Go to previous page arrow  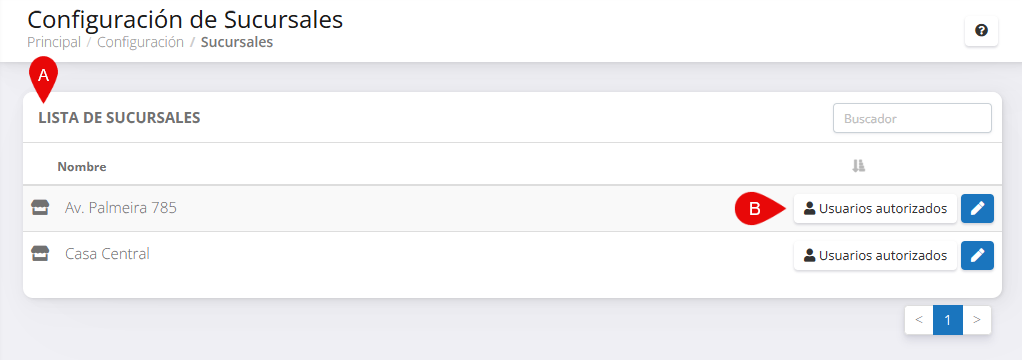[919, 320]
